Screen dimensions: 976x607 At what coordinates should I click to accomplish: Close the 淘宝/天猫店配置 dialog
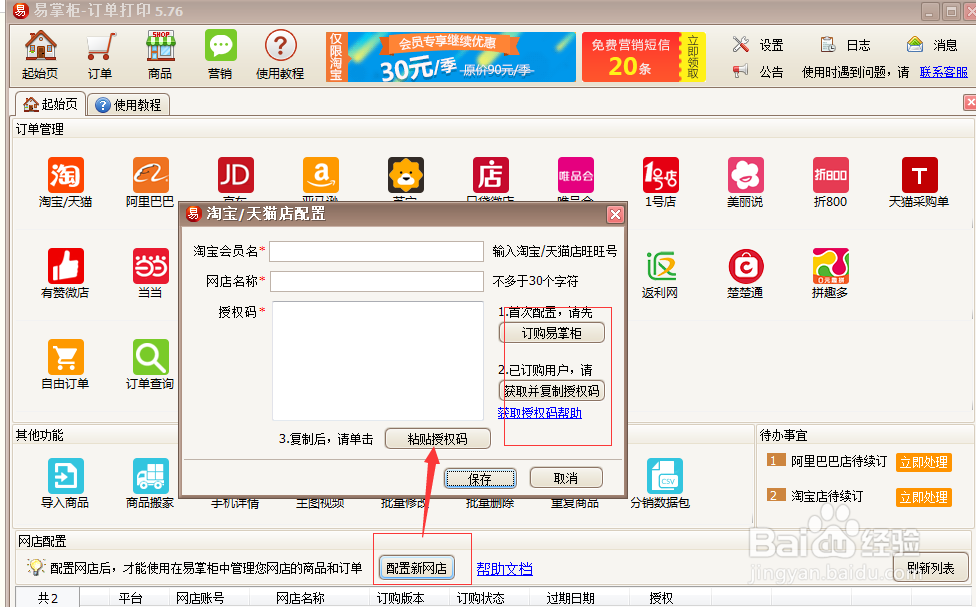pyautogui.click(x=615, y=215)
